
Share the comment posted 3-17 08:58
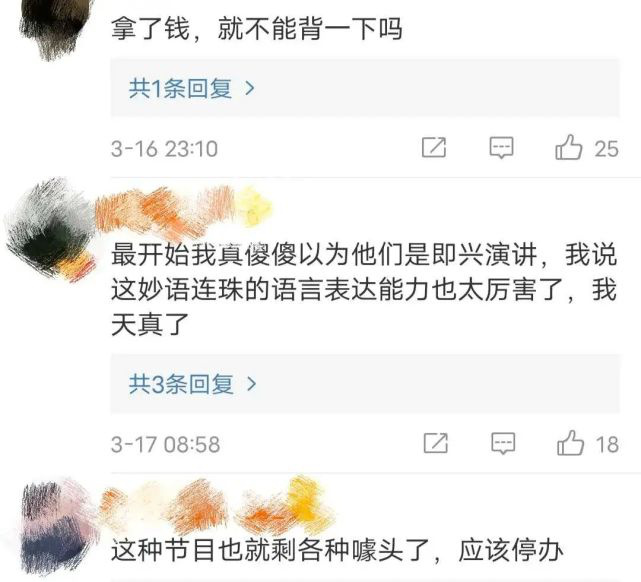[x=435, y=443]
